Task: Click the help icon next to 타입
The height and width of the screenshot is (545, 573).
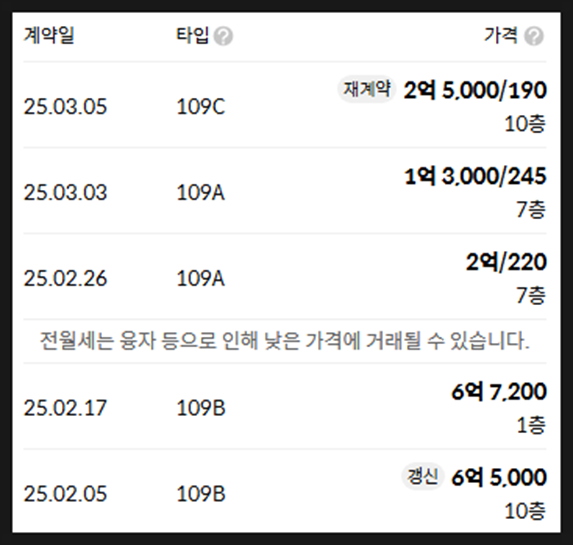Action: pyautogui.click(x=223, y=36)
